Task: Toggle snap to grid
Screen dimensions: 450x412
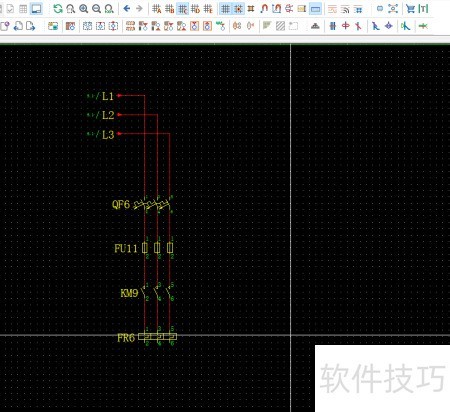Action: click(238, 9)
